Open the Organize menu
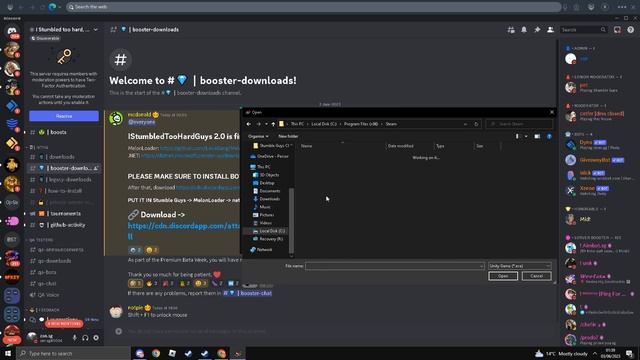The width and height of the screenshot is (640, 360). (x=258, y=136)
